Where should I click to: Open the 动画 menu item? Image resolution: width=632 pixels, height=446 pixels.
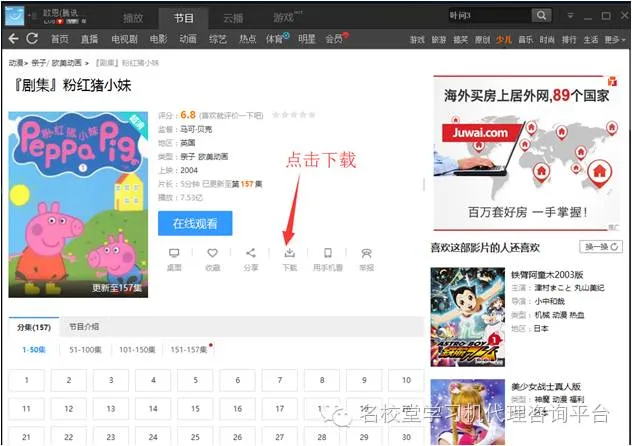click(x=188, y=39)
